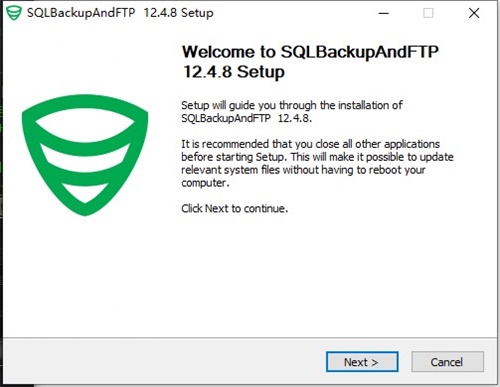Click the title bar SQLBackupAndFTP shield icon
Viewport: 500px width, 387px height.
[14, 13]
